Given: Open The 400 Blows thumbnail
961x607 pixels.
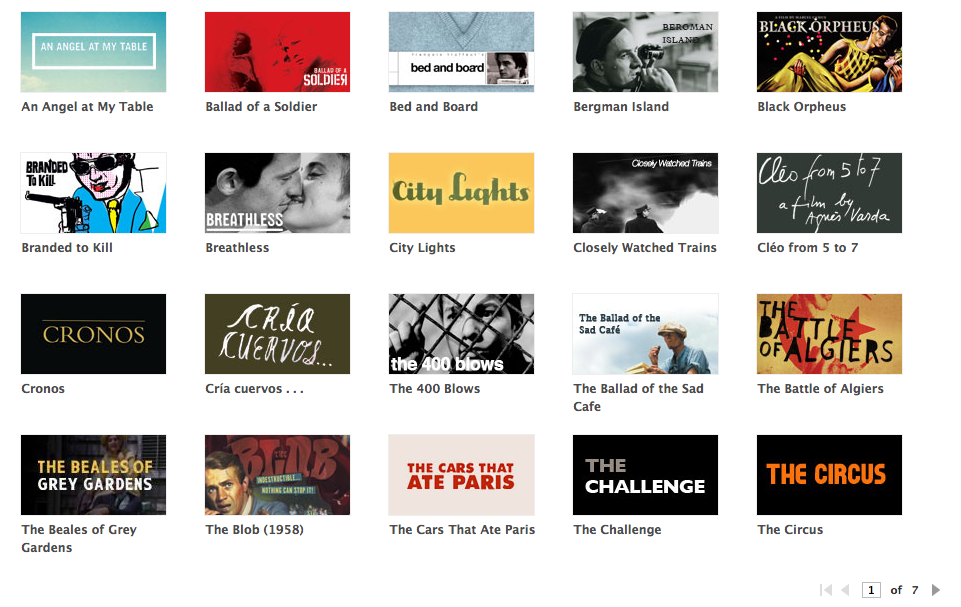Looking at the screenshot, I should (462, 334).
